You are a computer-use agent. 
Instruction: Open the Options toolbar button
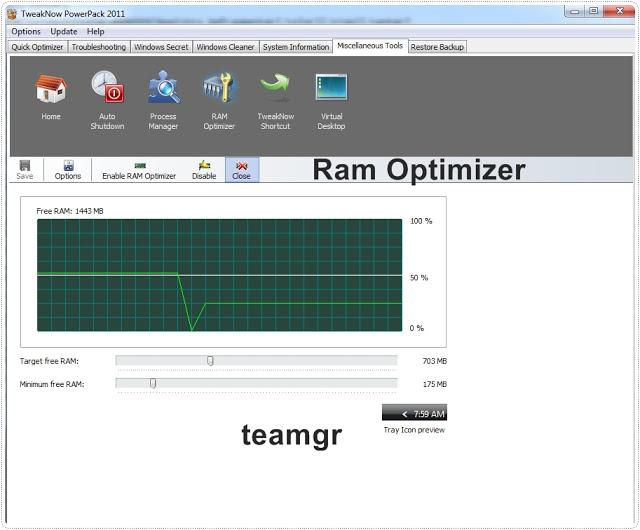coord(68,170)
